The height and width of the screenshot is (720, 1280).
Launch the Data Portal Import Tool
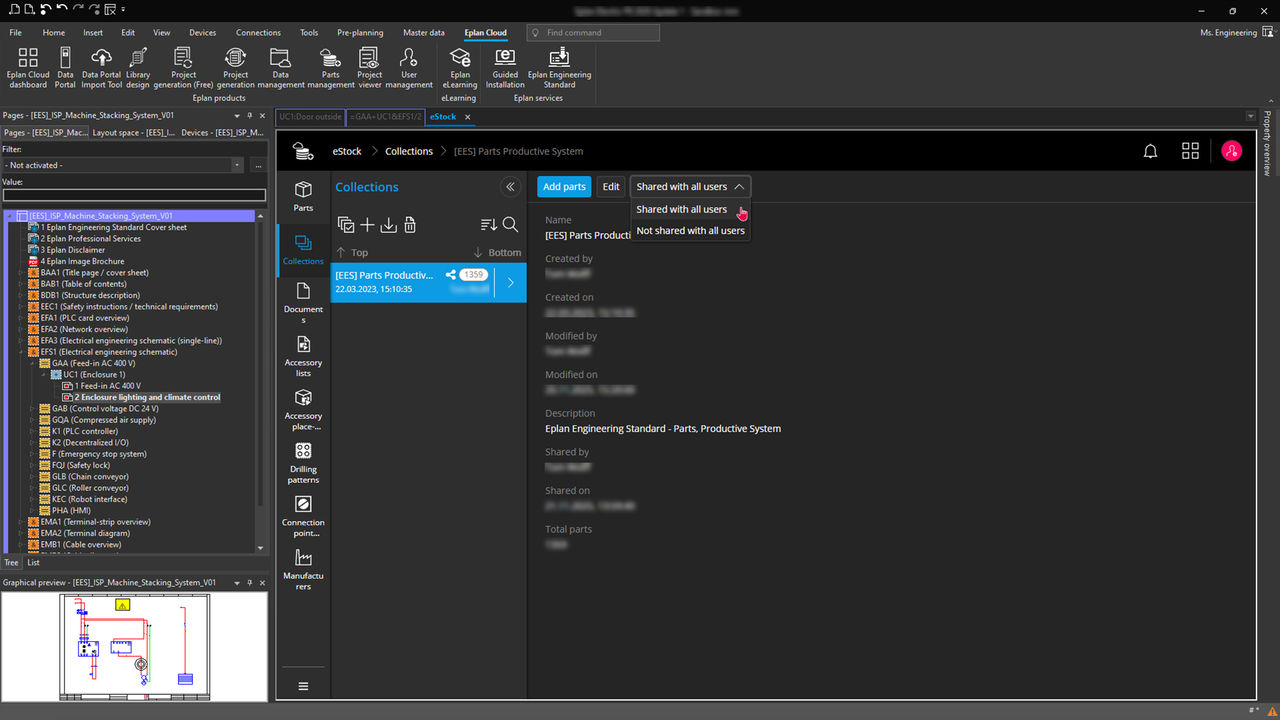point(100,65)
